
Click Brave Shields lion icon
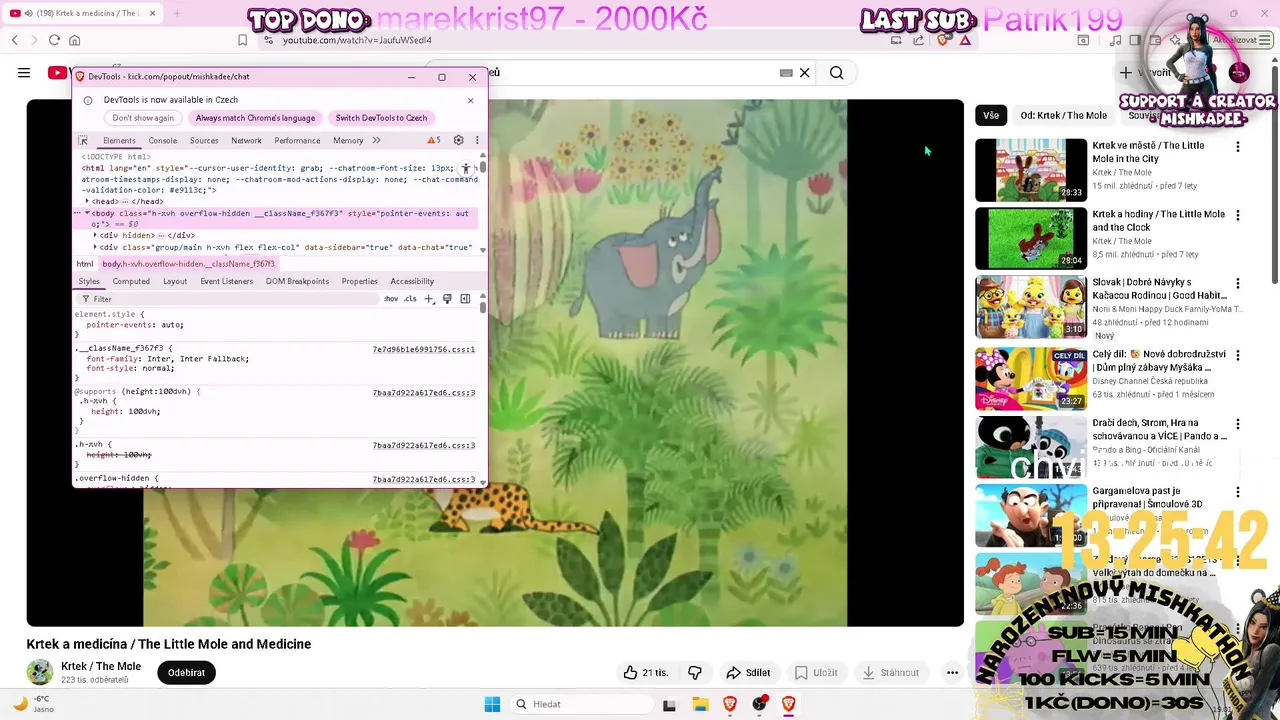[942, 40]
